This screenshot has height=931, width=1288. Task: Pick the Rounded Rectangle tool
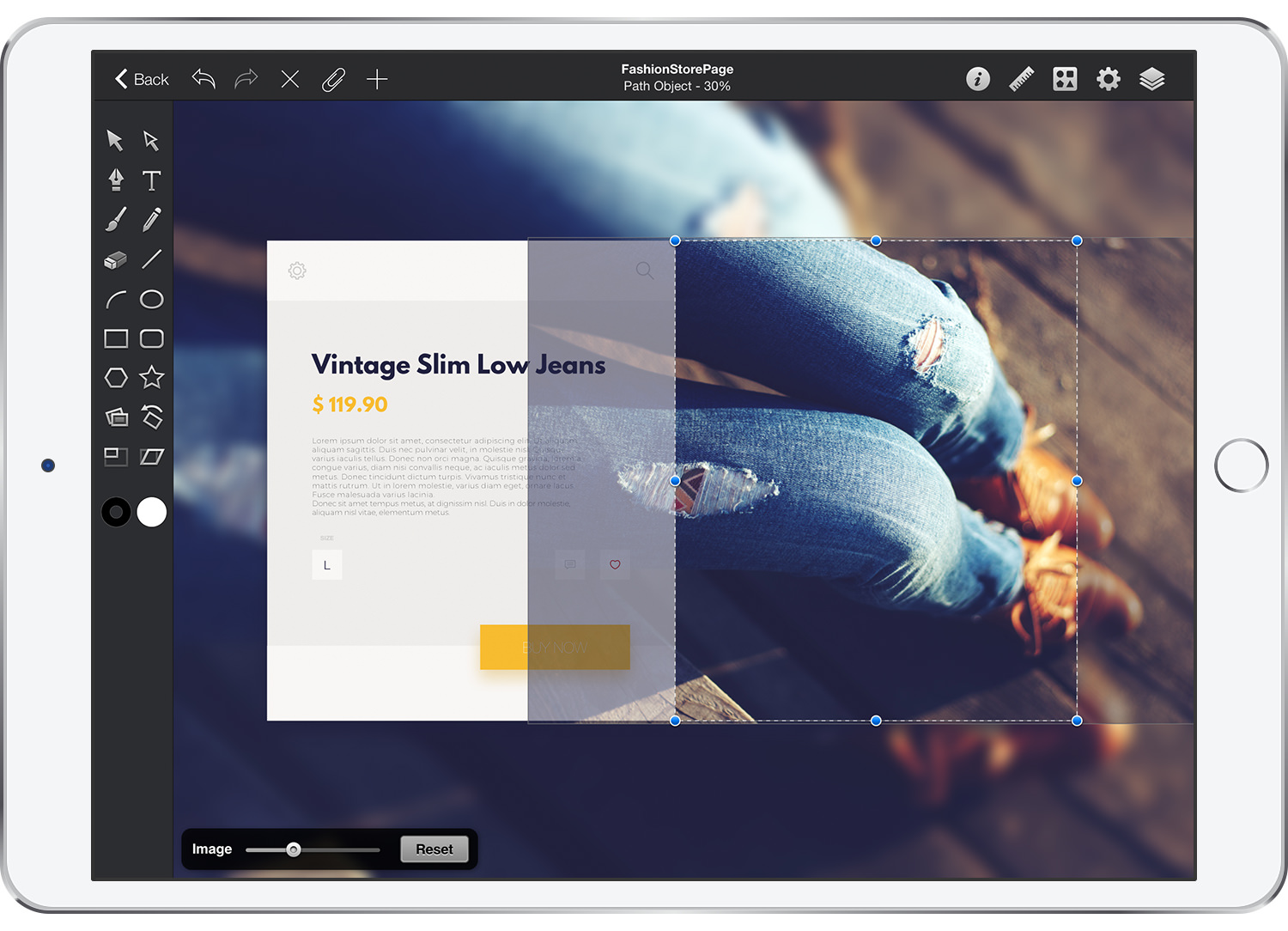152,338
